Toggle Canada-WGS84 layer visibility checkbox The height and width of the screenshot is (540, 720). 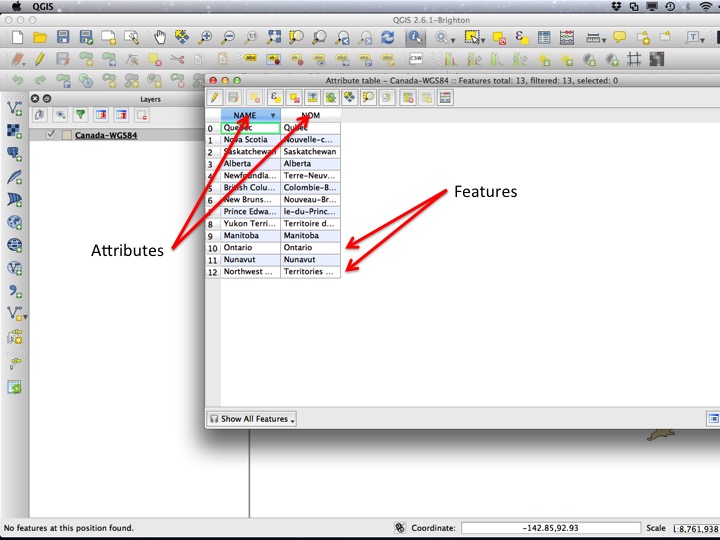tap(51, 135)
